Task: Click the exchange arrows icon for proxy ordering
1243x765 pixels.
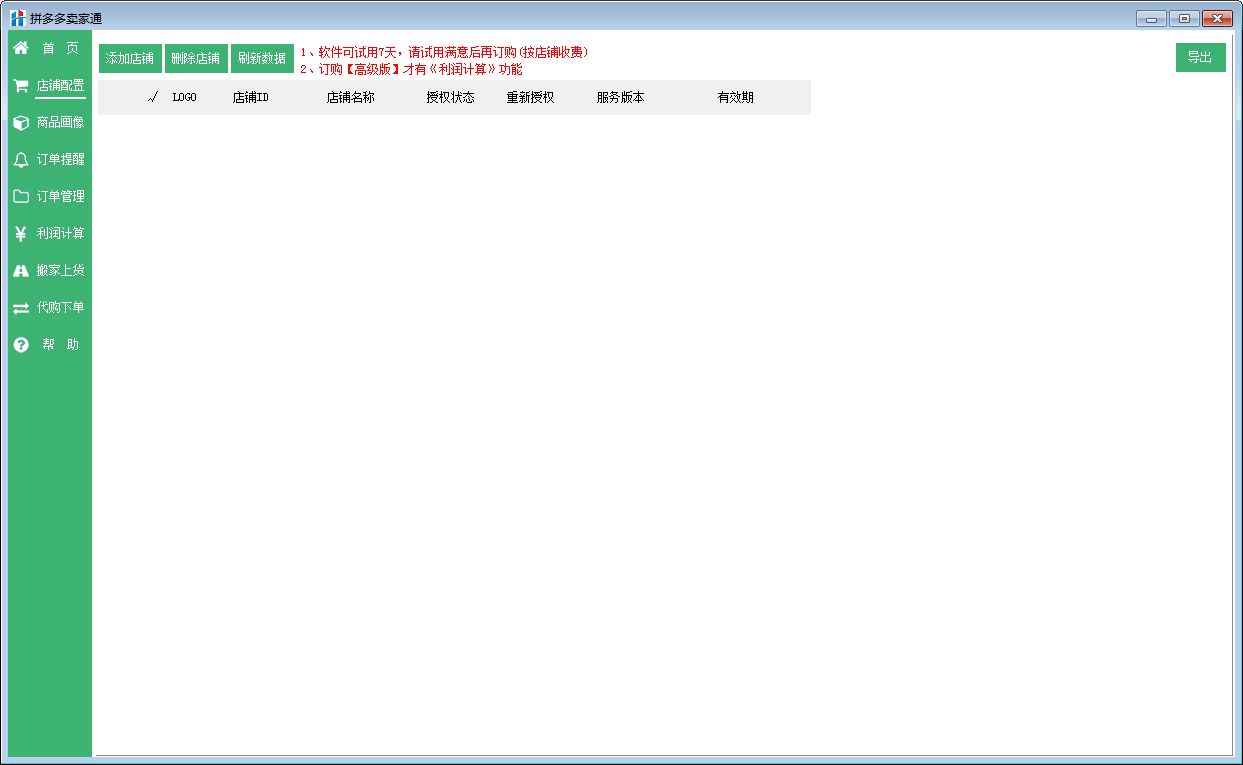Action: pyautogui.click(x=20, y=308)
